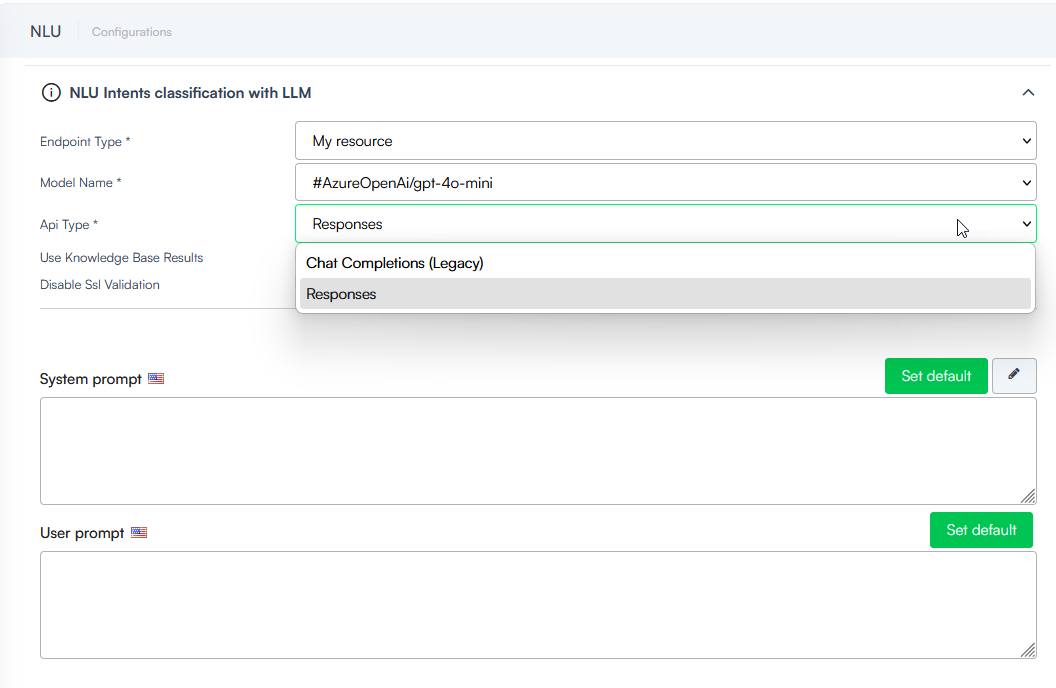1056x688 pixels.
Task: Collapse the NLU Intents classification section
Action: pos(1027,93)
